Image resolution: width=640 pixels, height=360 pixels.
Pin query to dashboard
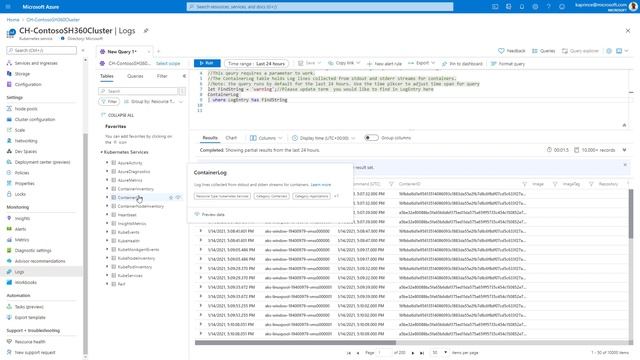click(x=462, y=64)
